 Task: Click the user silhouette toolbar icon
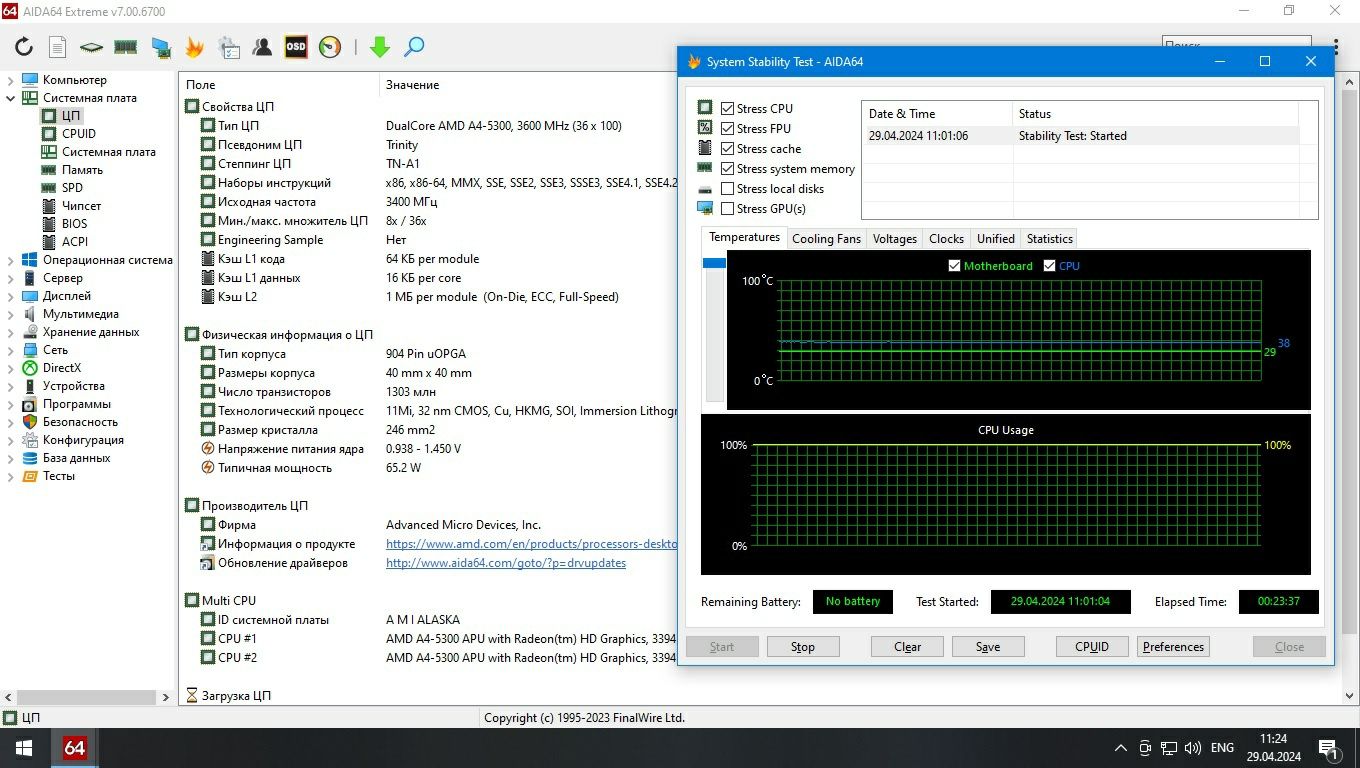(x=262, y=47)
